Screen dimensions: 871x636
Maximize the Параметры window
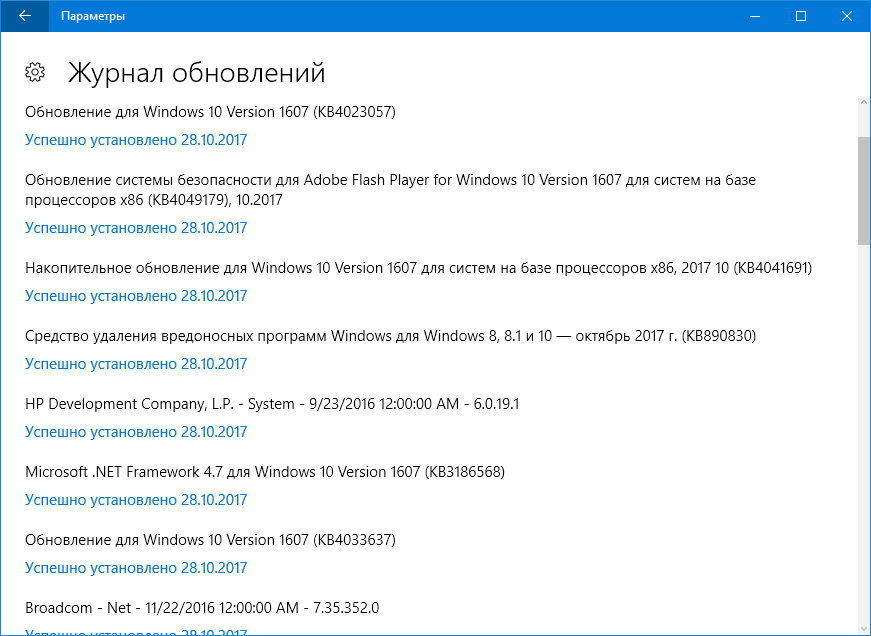[x=801, y=16]
